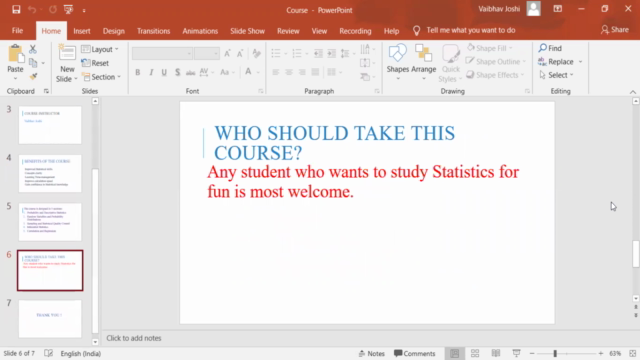The width and height of the screenshot is (640, 360).
Task: Toggle Underline formatting
Action: coord(164,72)
